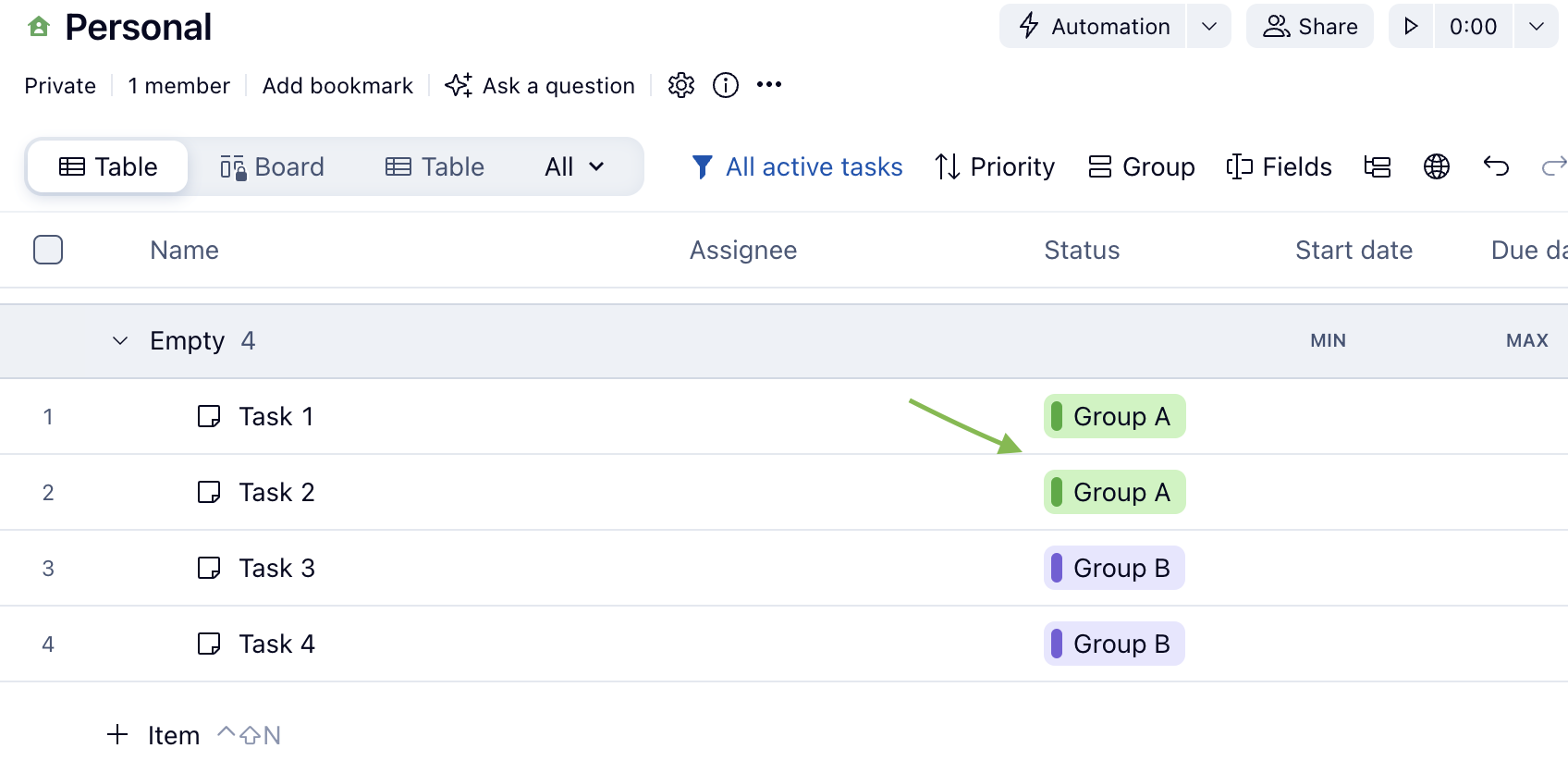Open the All views dropdown

pyautogui.click(x=574, y=166)
